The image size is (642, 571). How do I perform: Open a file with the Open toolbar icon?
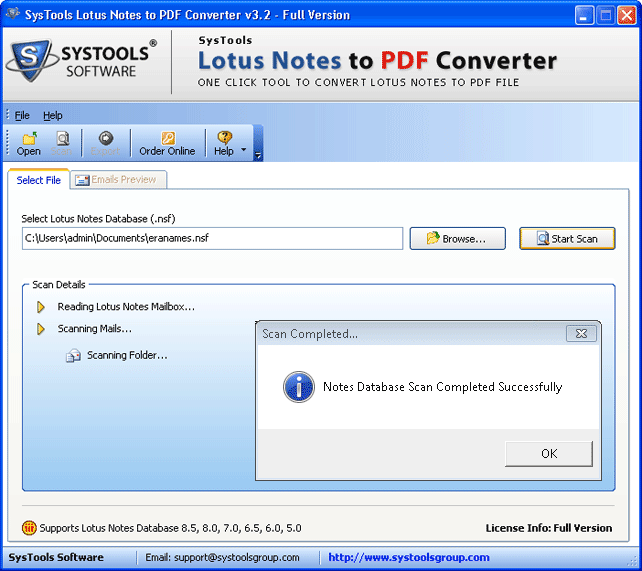click(x=29, y=143)
